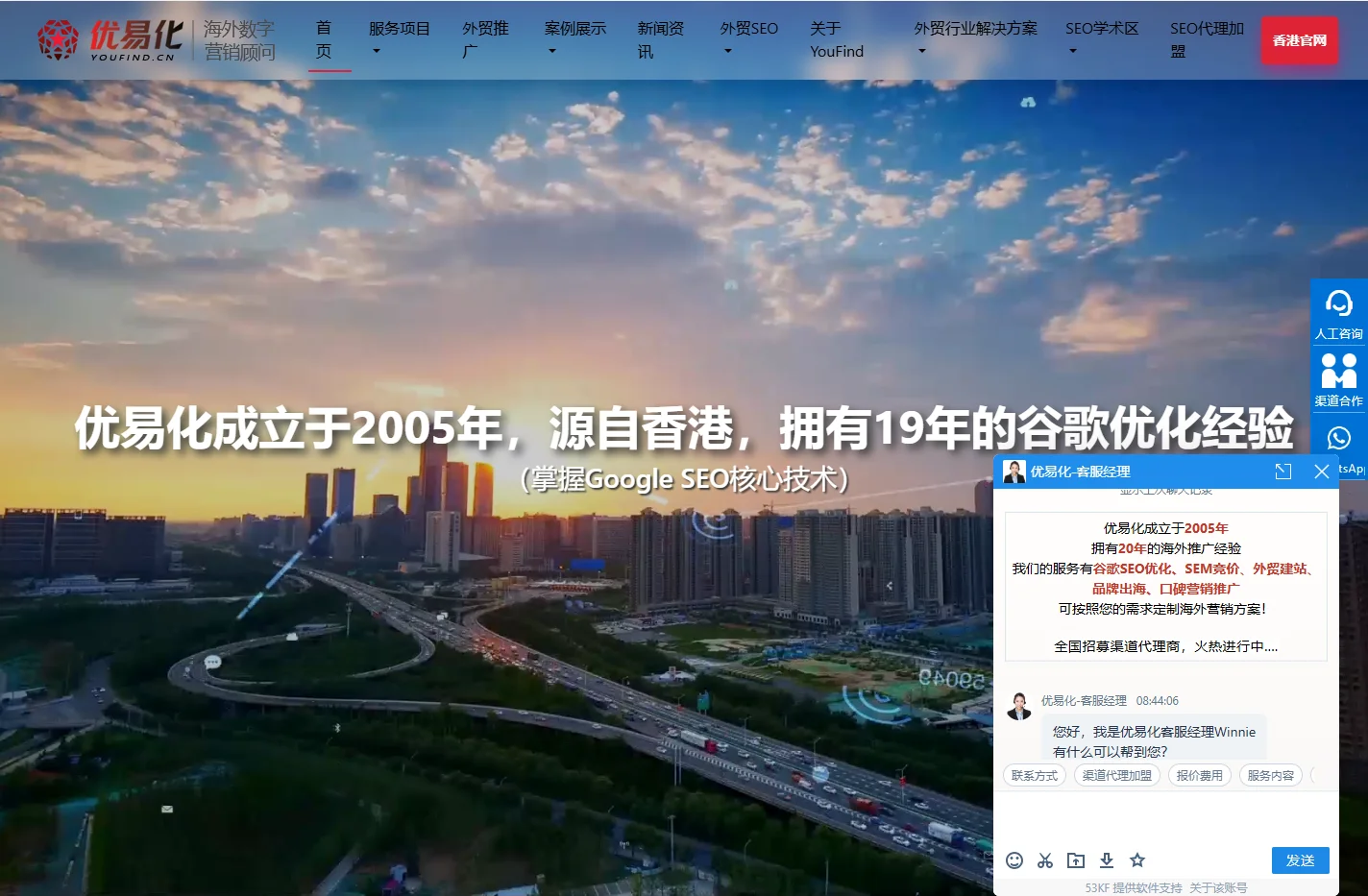Click the 08:44:06 message timestamp
The image size is (1368, 896).
coord(1158,701)
